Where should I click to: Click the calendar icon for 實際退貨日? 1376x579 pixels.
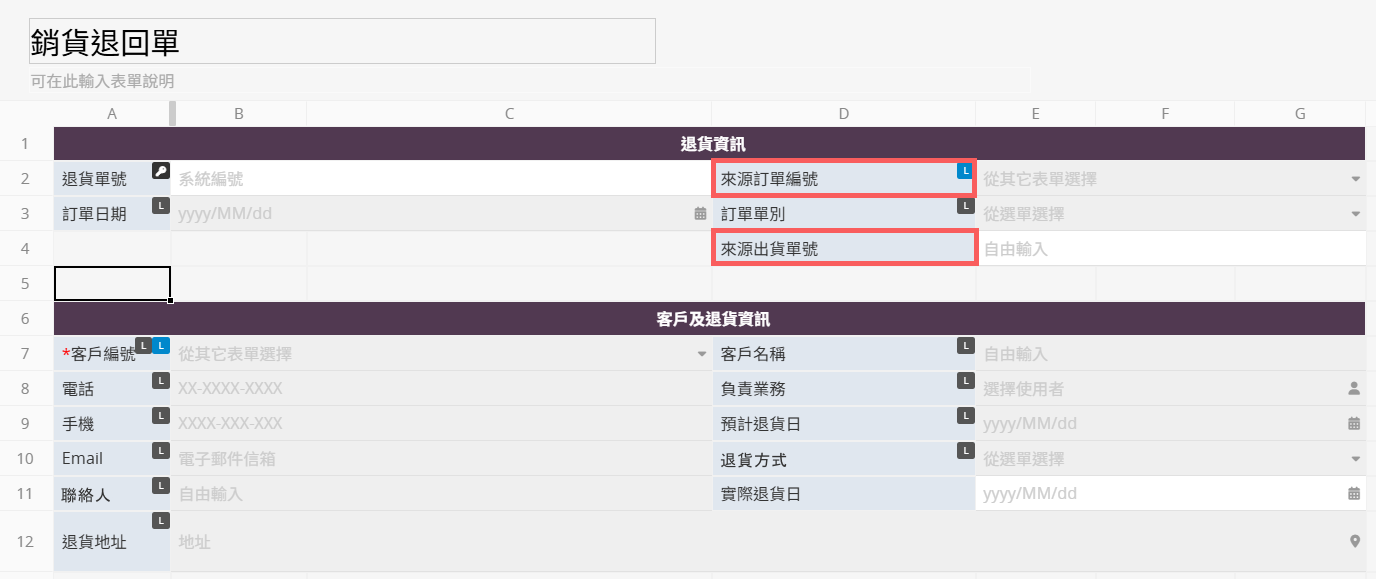click(1354, 493)
